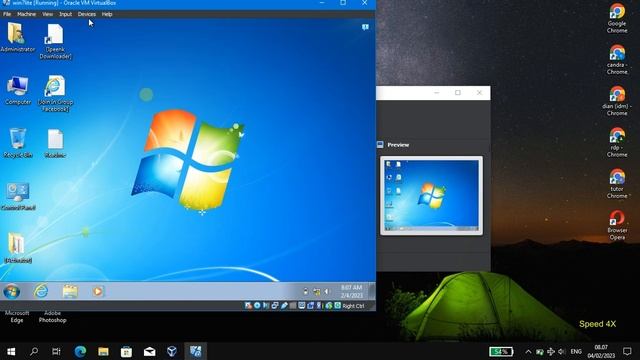Select the rdp - Chrome desktop shortcut
Image resolution: width=640 pixels, height=360 pixels.
(x=617, y=143)
